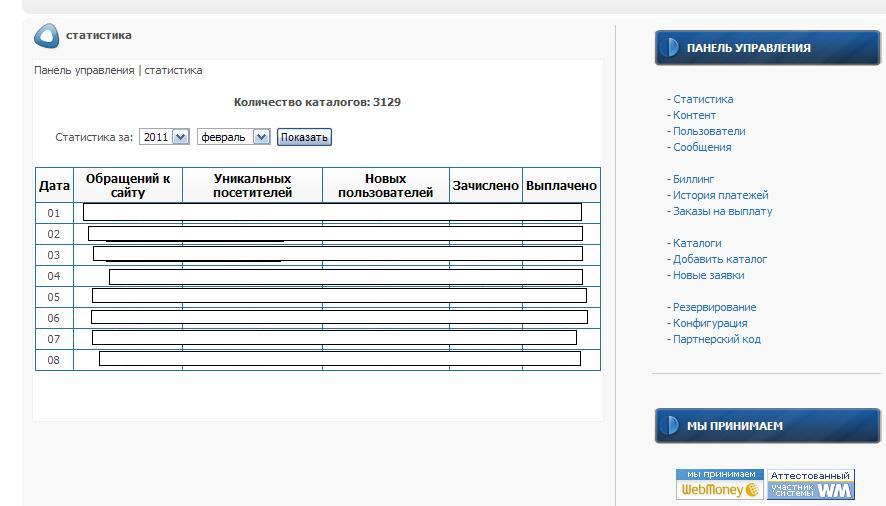Select date cell 05

(x=54, y=297)
